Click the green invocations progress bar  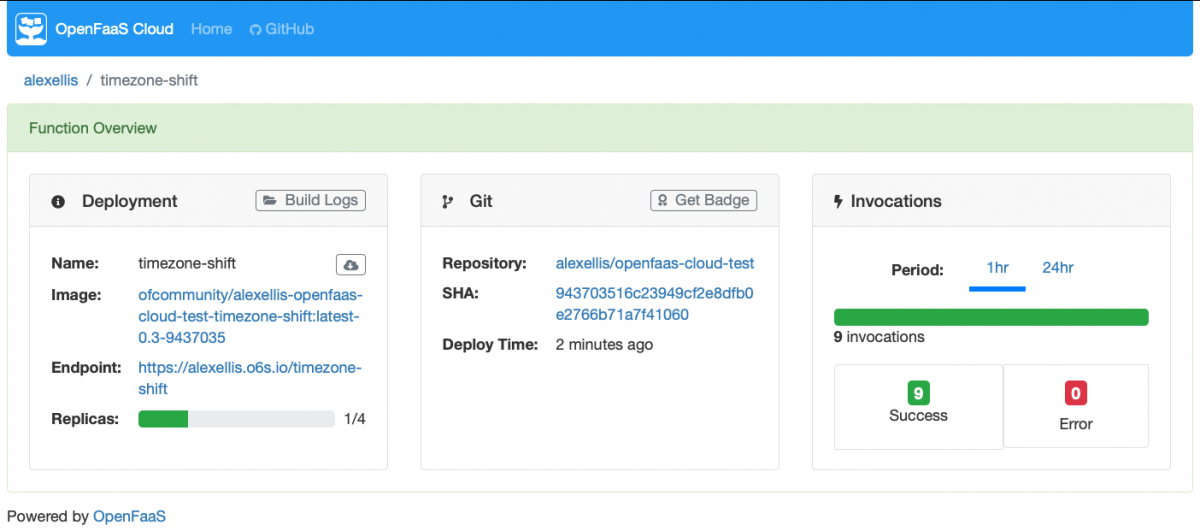coord(990,317)
